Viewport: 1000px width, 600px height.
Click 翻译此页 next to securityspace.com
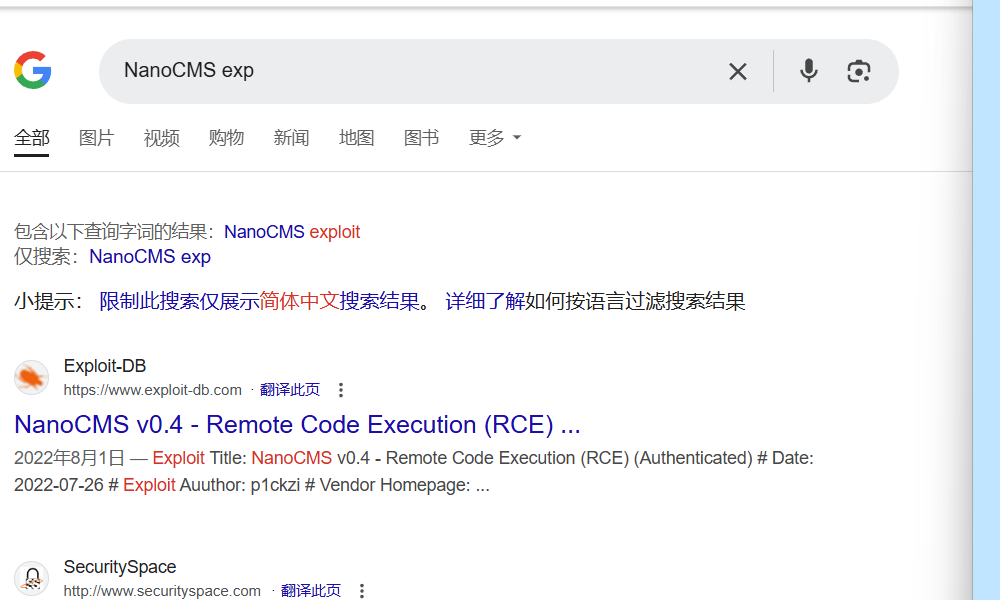[311, 590]
